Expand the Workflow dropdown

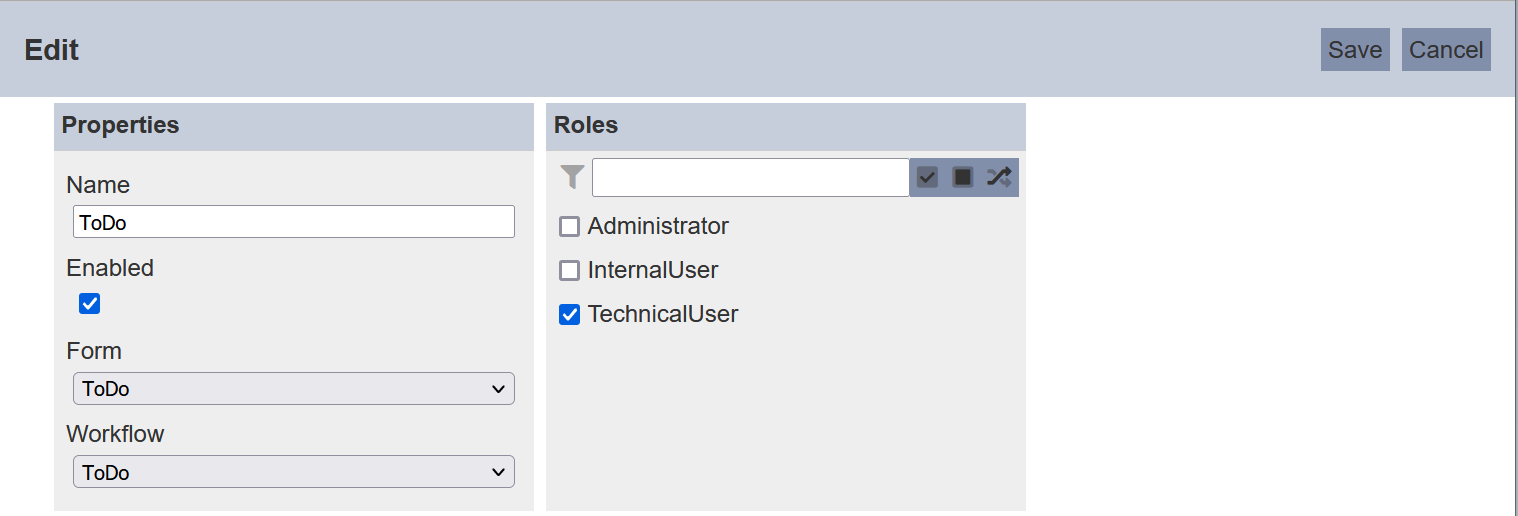(294, 472)
